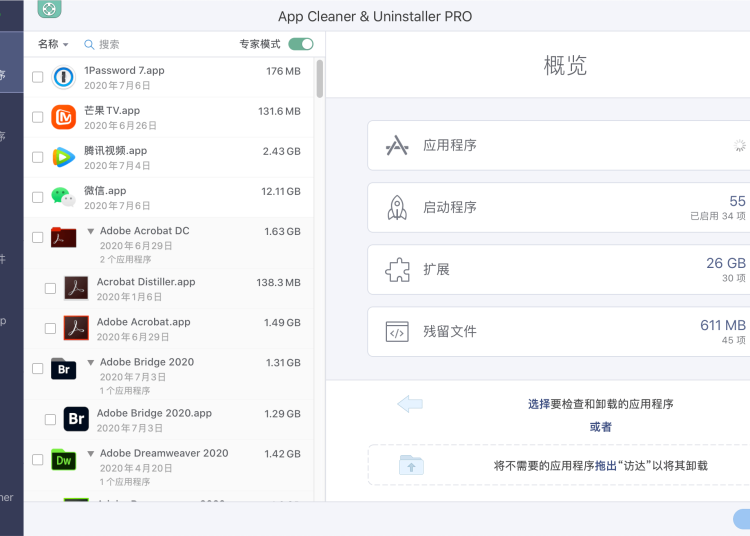Click the 选择 link text
The width and height of the screenshot is (750, 536).
(x=539, y=404)
